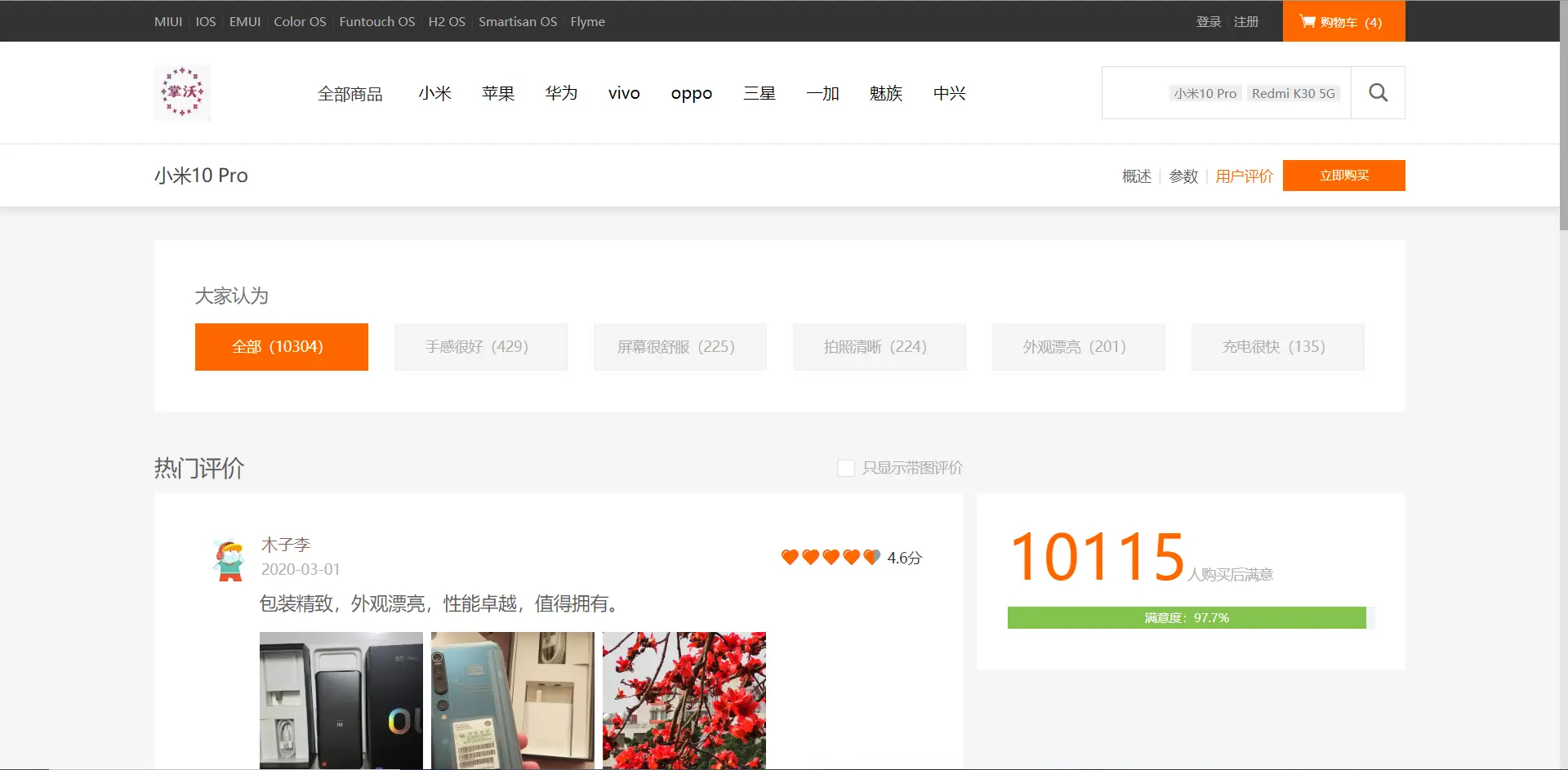Click 登录 to log in

tap(1209, 21)
